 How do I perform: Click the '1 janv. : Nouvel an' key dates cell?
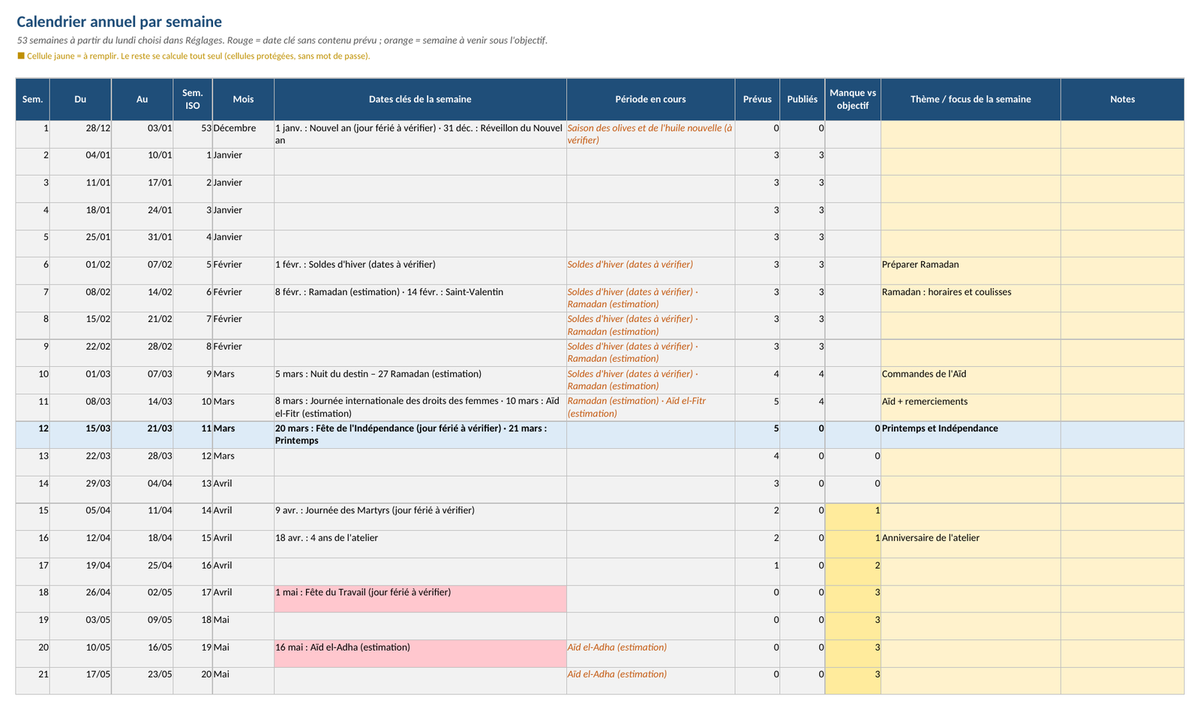420,134
